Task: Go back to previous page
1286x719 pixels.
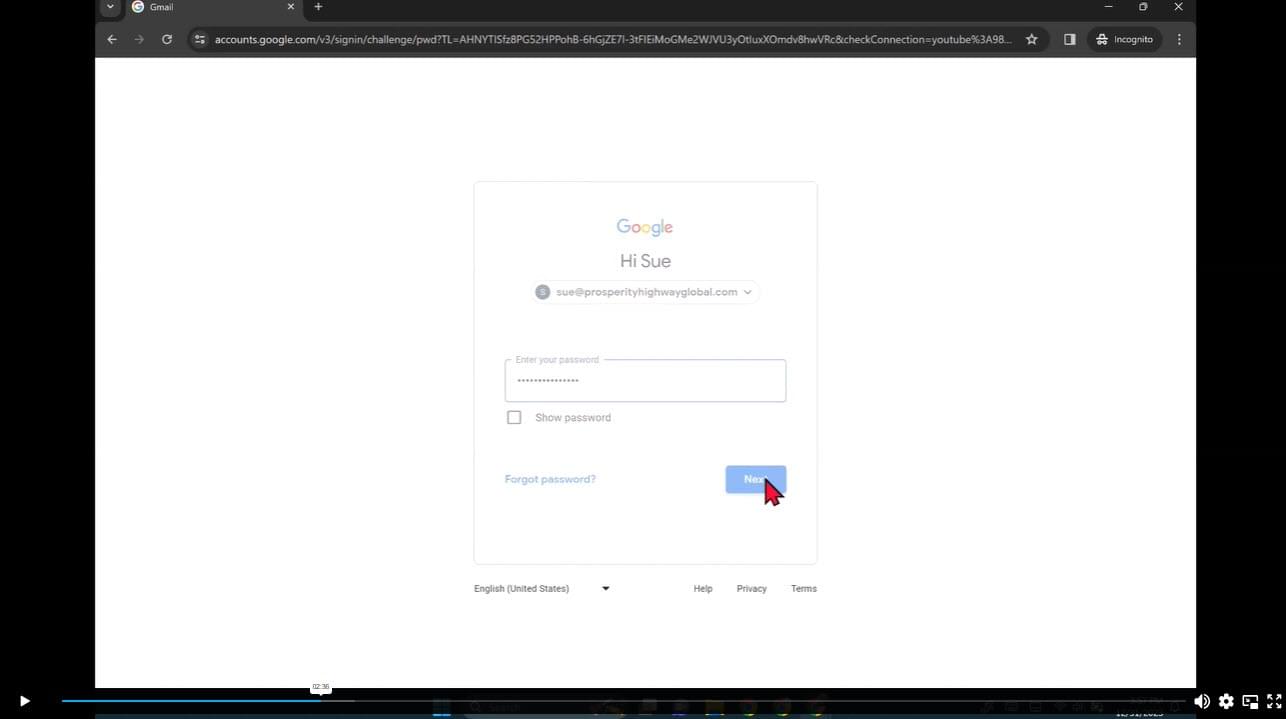Action: tap(112, 39)
